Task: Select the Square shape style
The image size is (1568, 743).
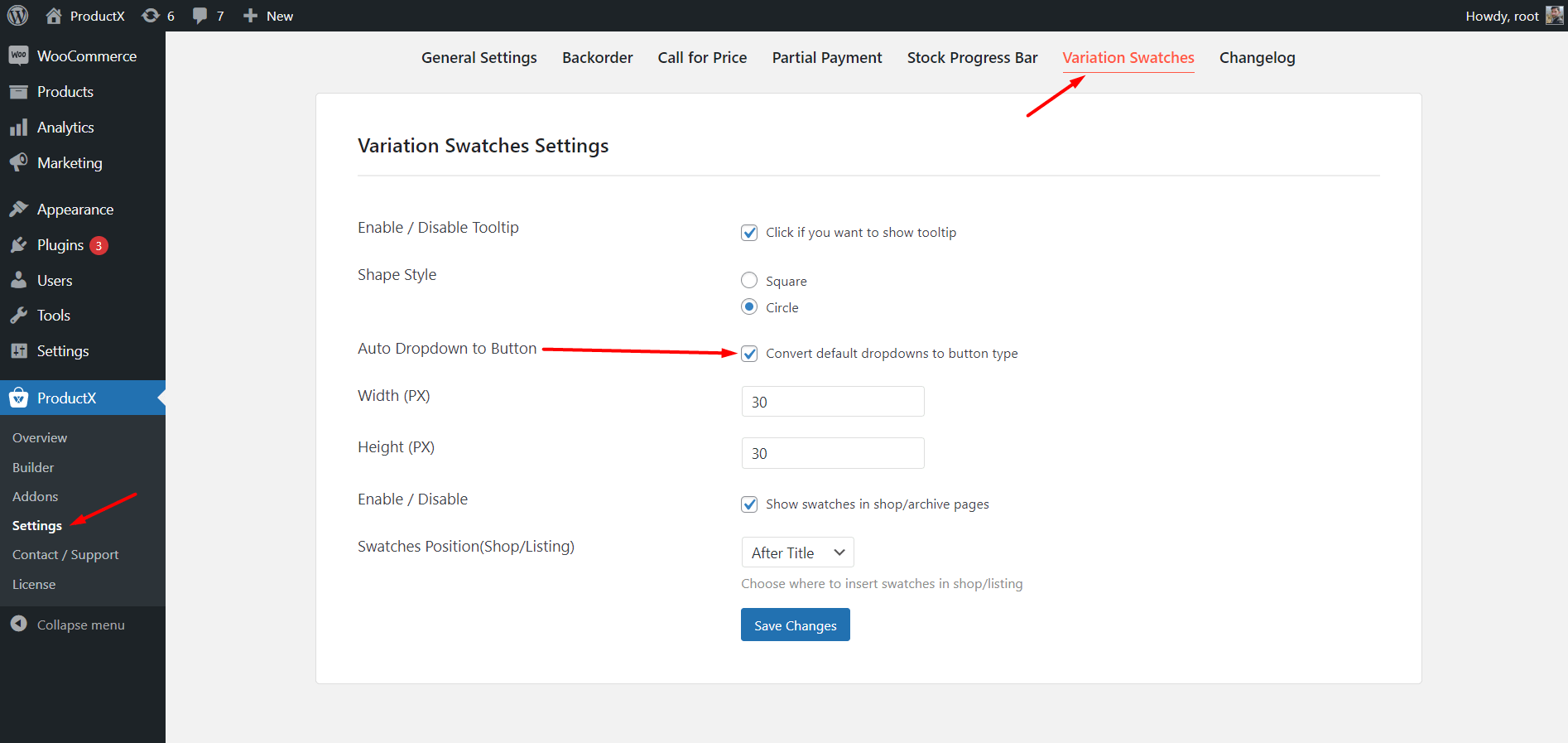Action: click(749, 281)
